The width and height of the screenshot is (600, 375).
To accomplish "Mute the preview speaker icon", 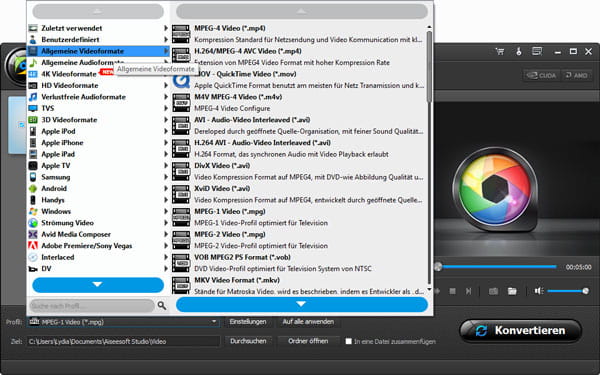I will (539, 291).
